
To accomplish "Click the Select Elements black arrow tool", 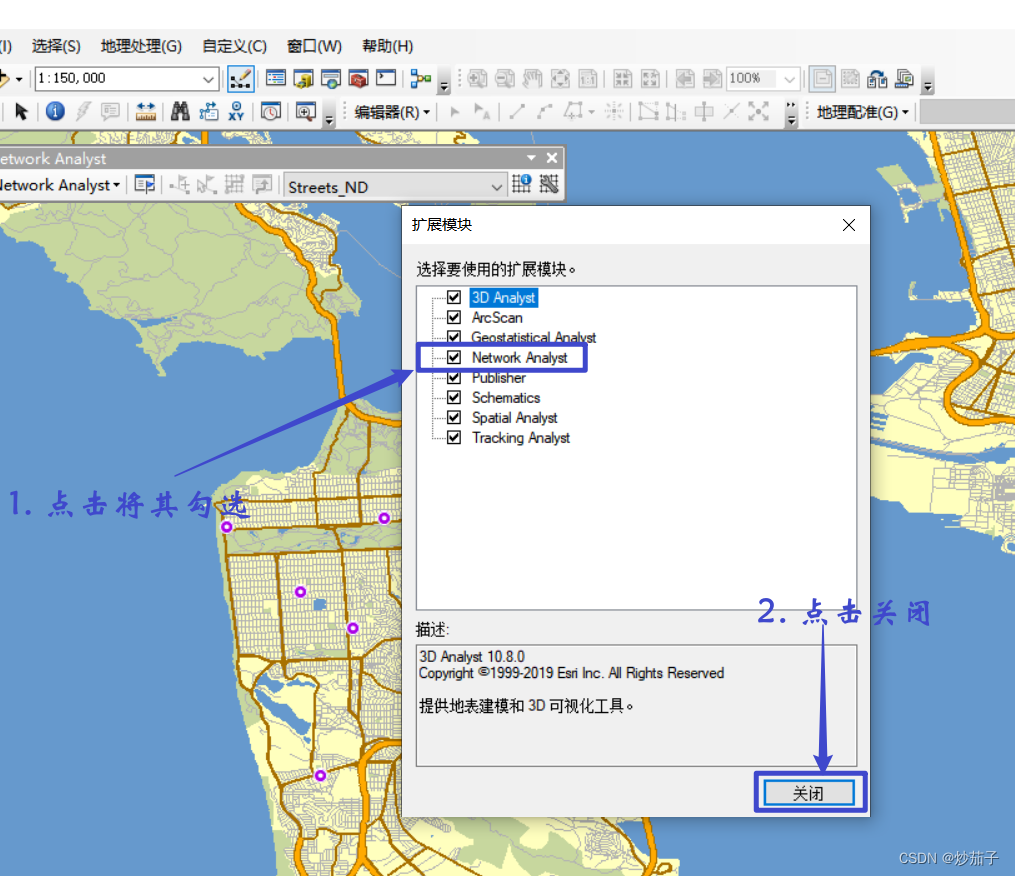I will coord(22,111).
